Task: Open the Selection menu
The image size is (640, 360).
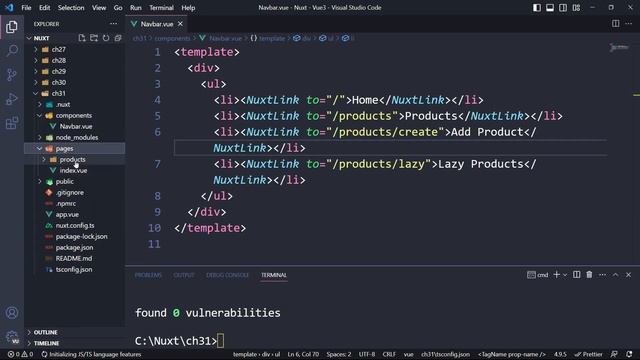Action: (71, 7)
